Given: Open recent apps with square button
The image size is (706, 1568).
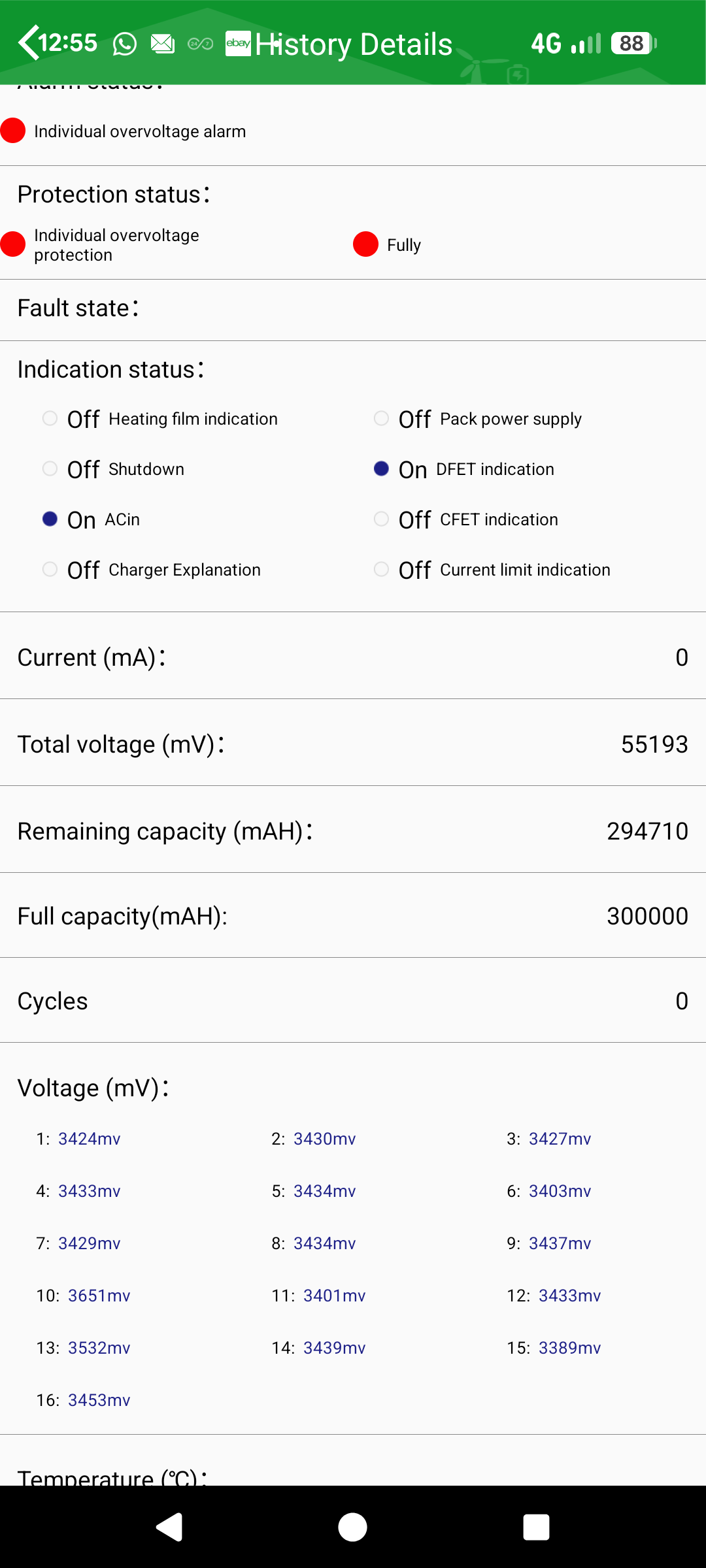Looking at the screenshot, I should [536, 1527].
